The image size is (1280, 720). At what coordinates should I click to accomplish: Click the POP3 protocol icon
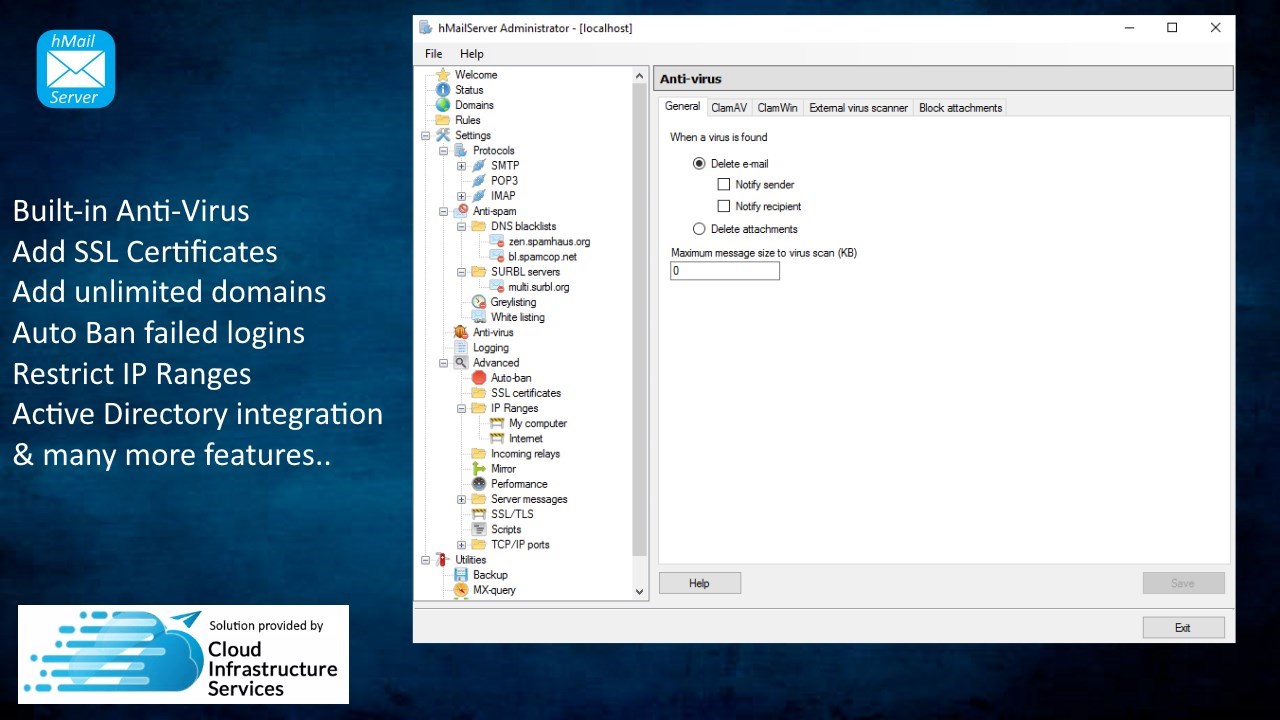pyautogui.click(x=479, y=181)
